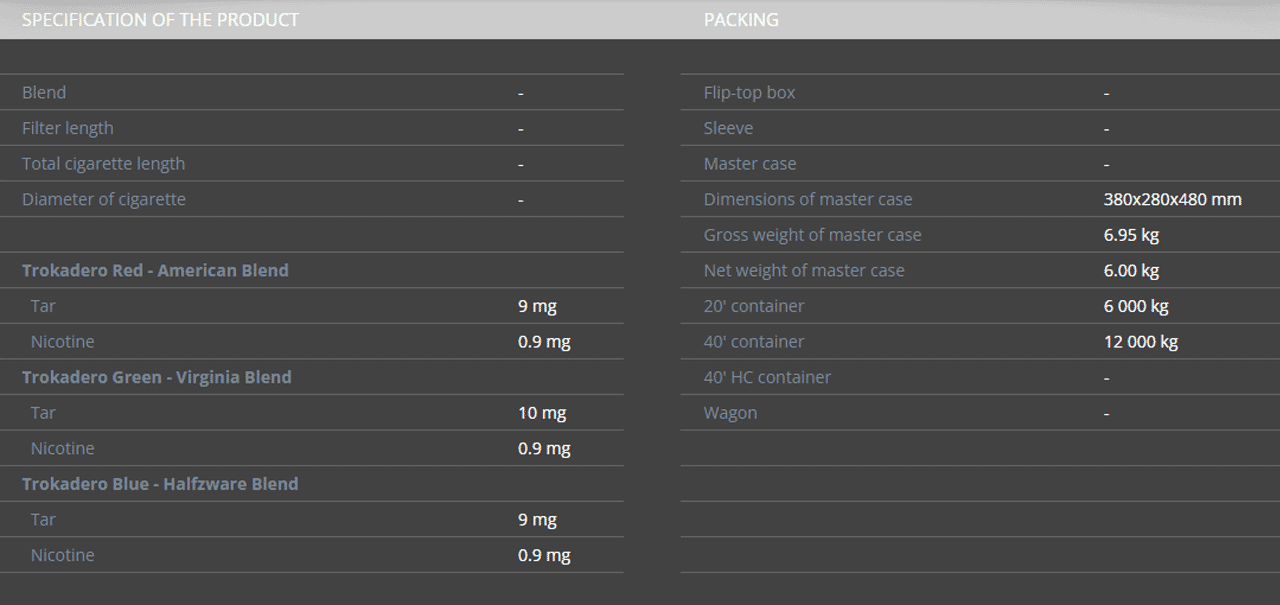Click the Tar label under Trokadero Green
The height and width of the screenshot is (605, 1280).
point(43,412)
